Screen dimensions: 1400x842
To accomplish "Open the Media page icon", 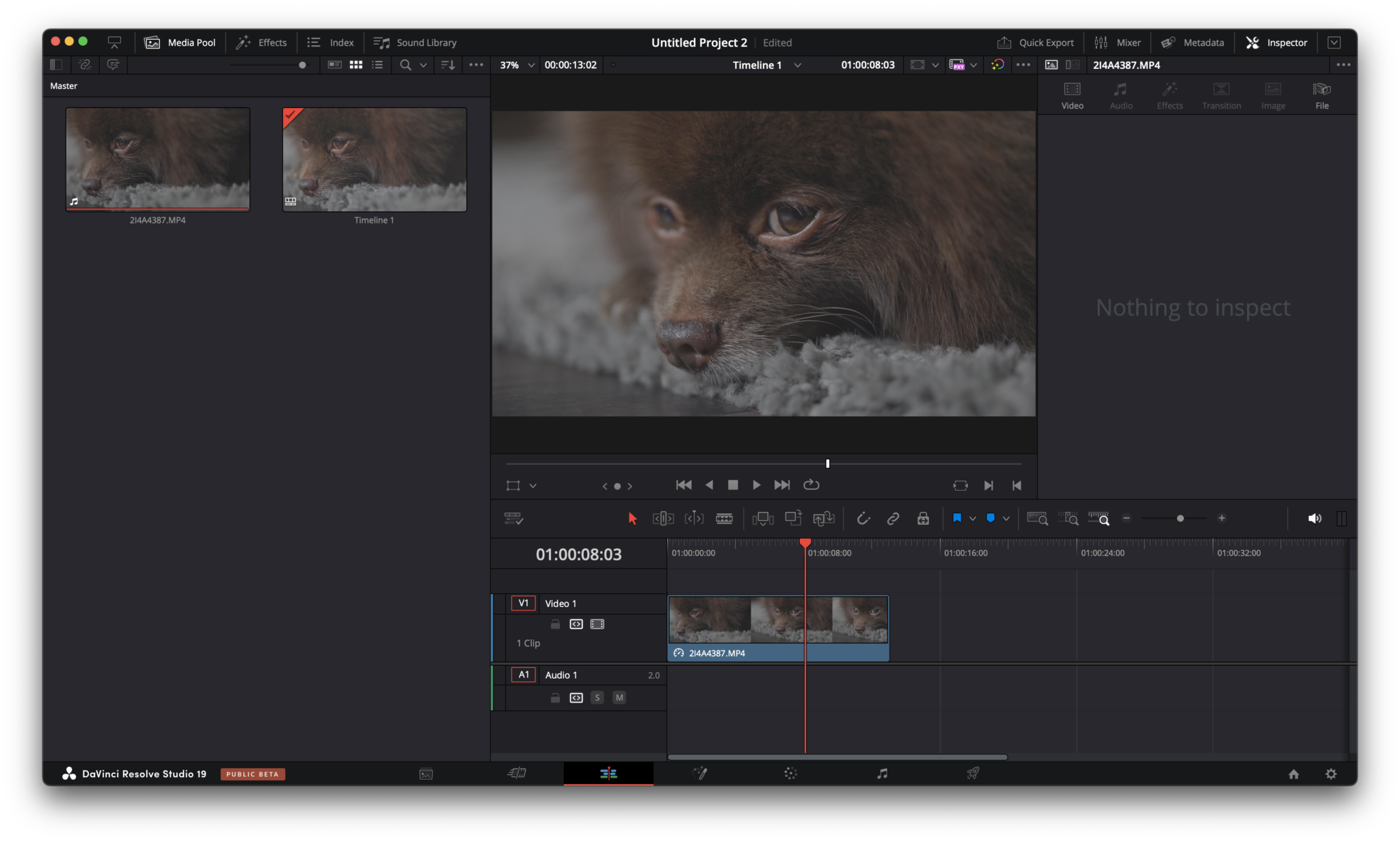I will (426, 774).
